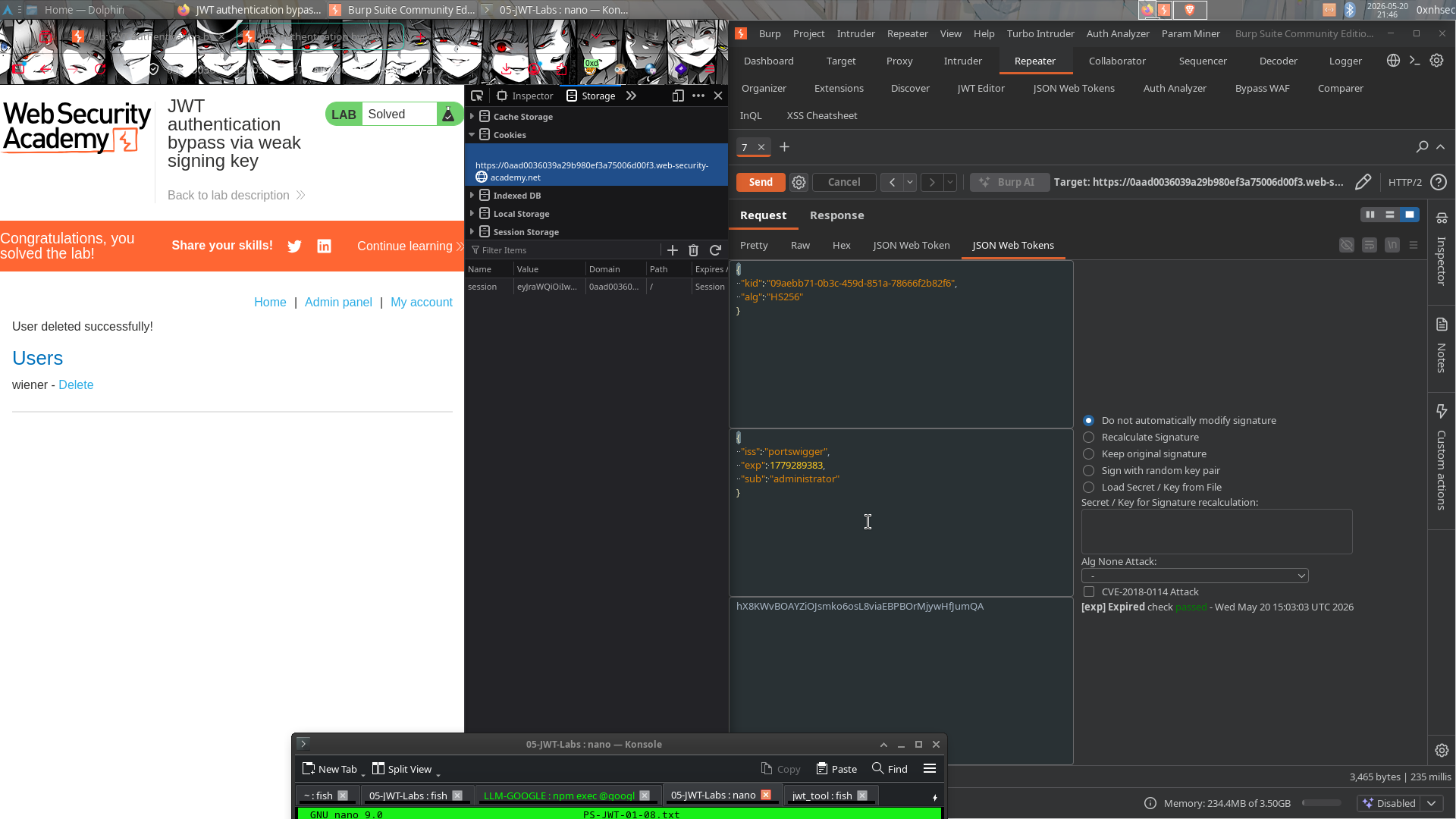The width and height of the screenshot is (1456, 819).
Task: Refresh storage items icon
Action: (x=715, y=250)
